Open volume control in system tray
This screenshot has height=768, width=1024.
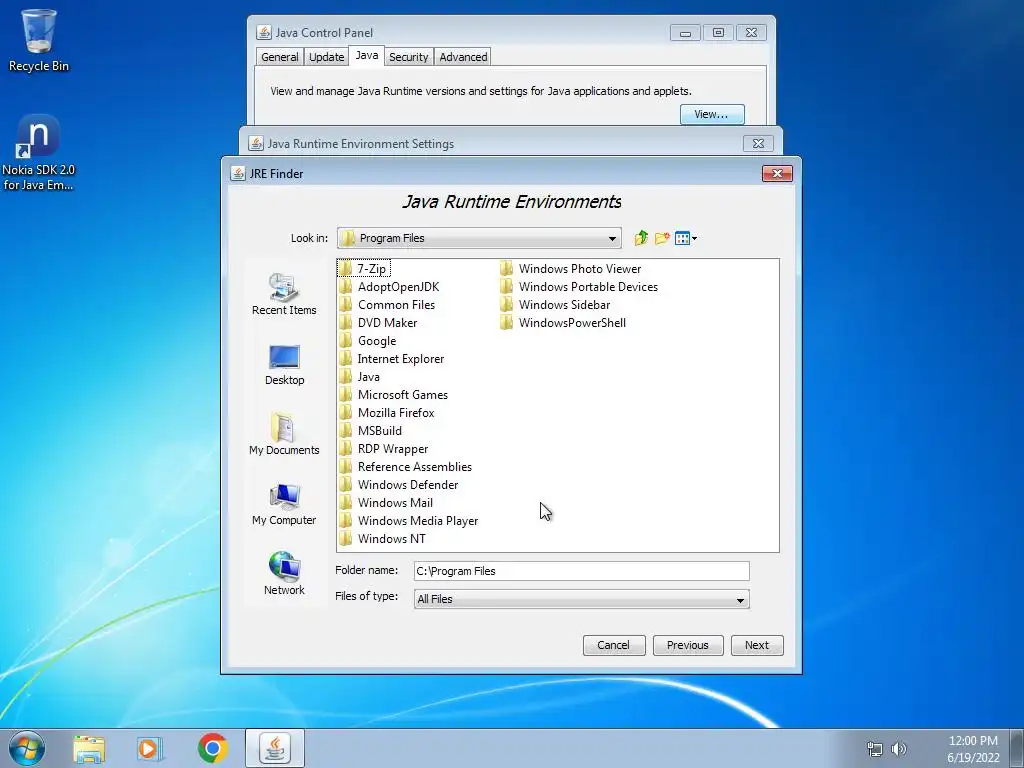pyautogui.click(x=899, y=748)
